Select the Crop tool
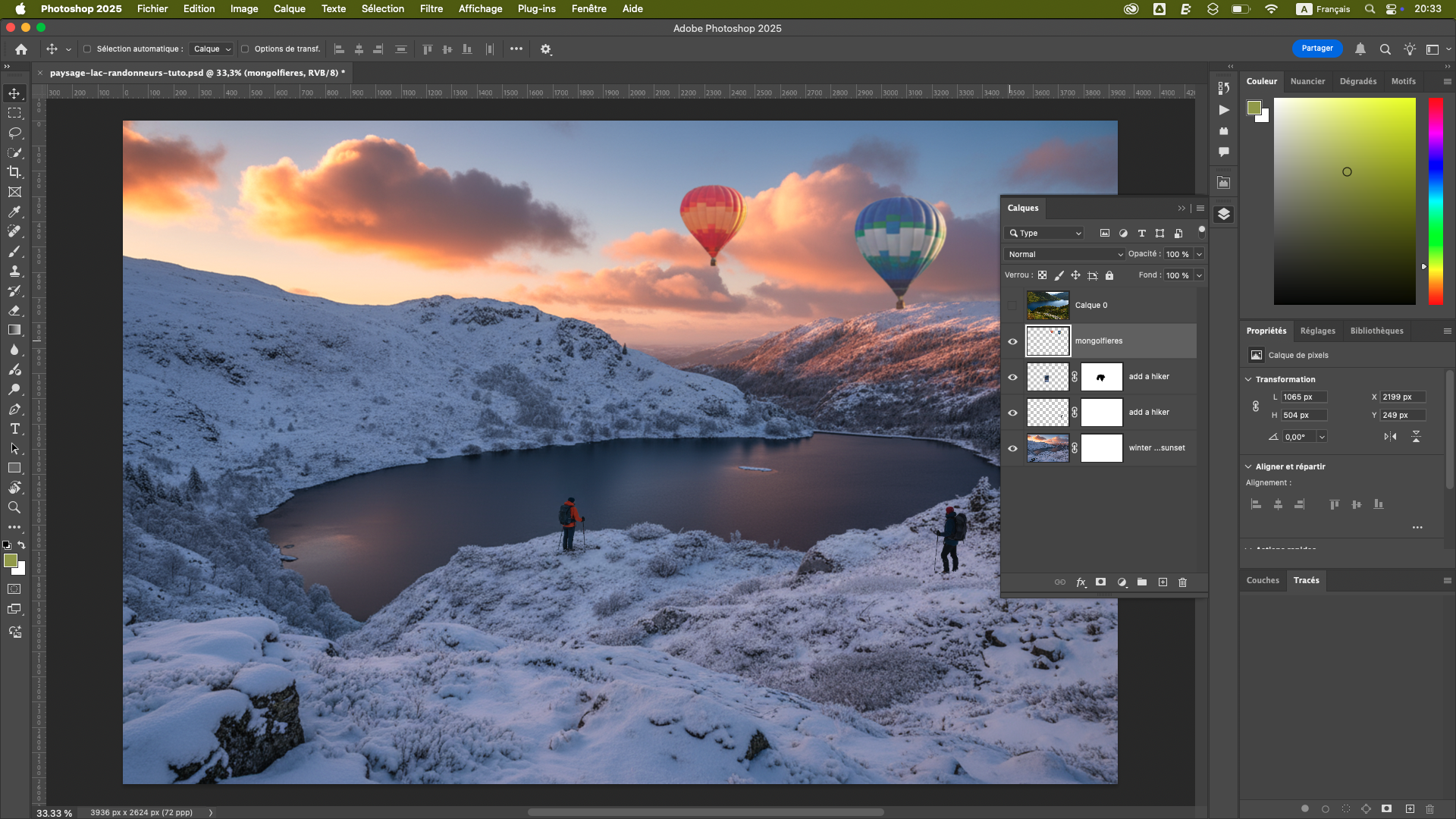1456x819 pixels. [x=14, y=172]
